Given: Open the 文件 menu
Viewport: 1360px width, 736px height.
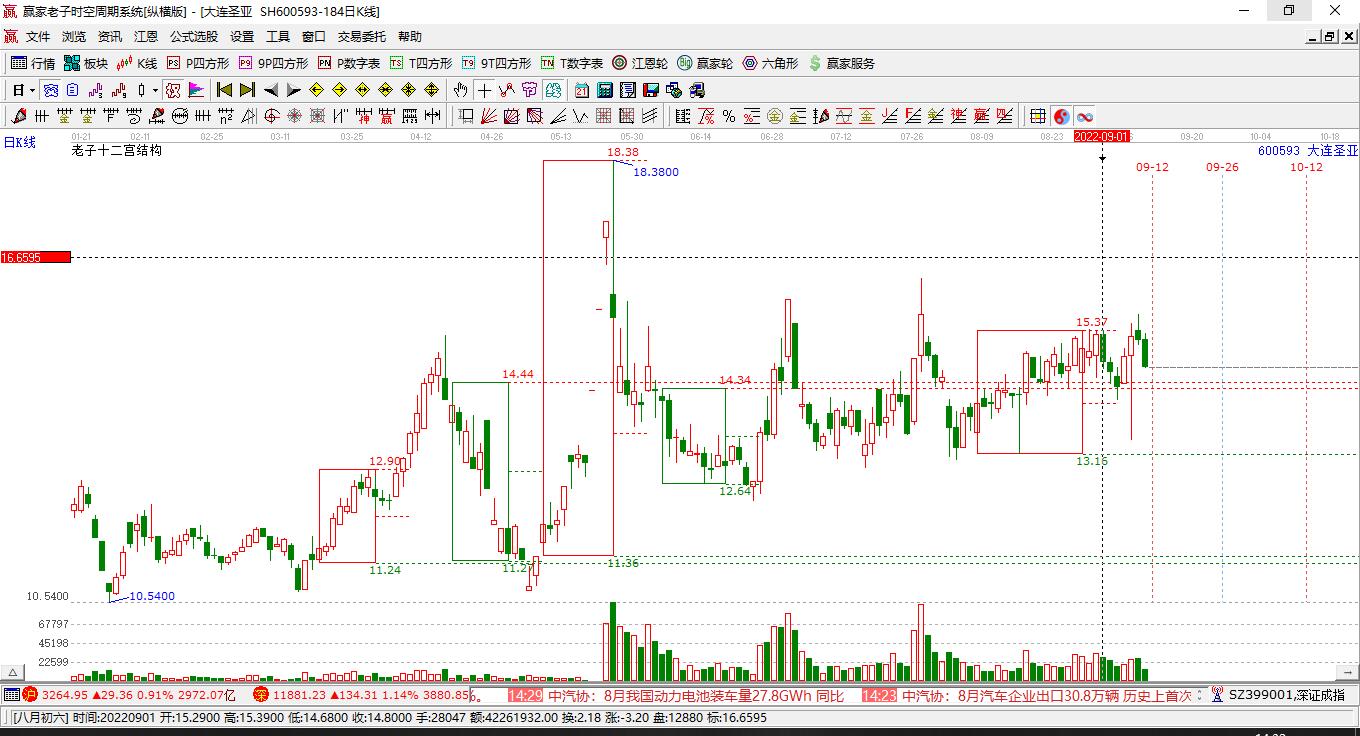Looking at the screenshot, I should coord(38,37).
